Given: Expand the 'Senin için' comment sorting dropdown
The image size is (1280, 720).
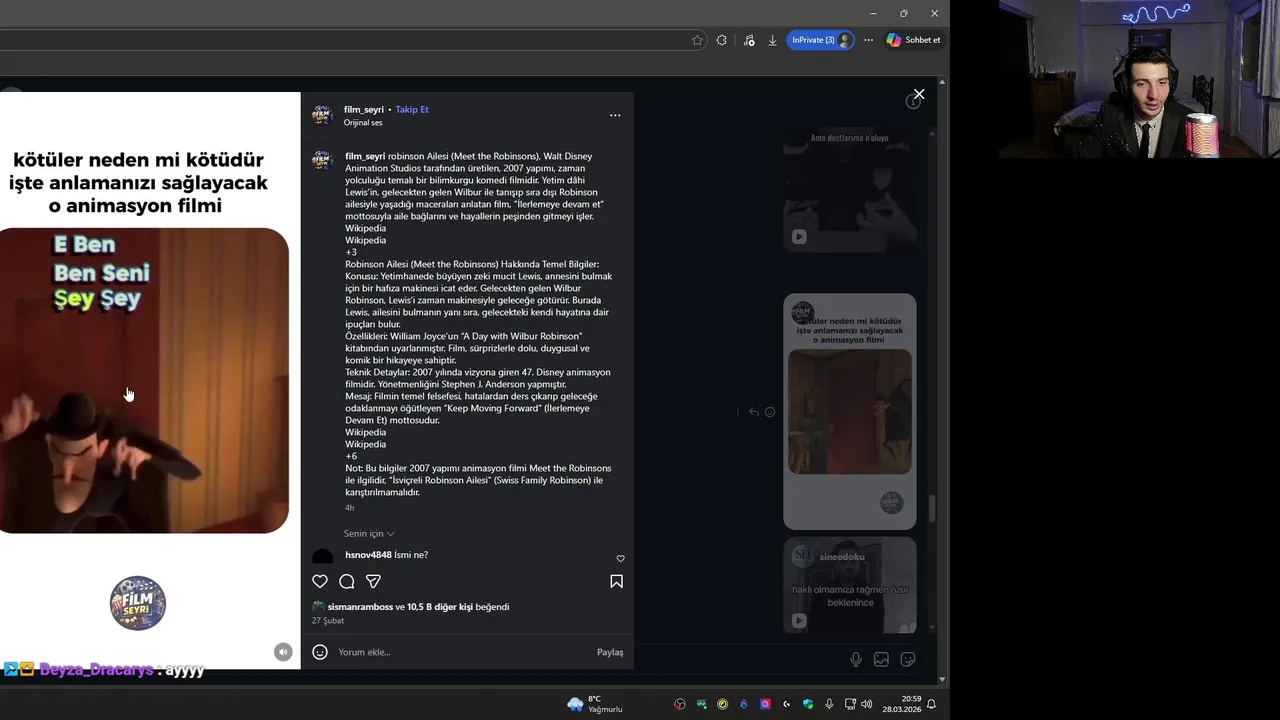Looking at the screenshot, I should point(369,534).
